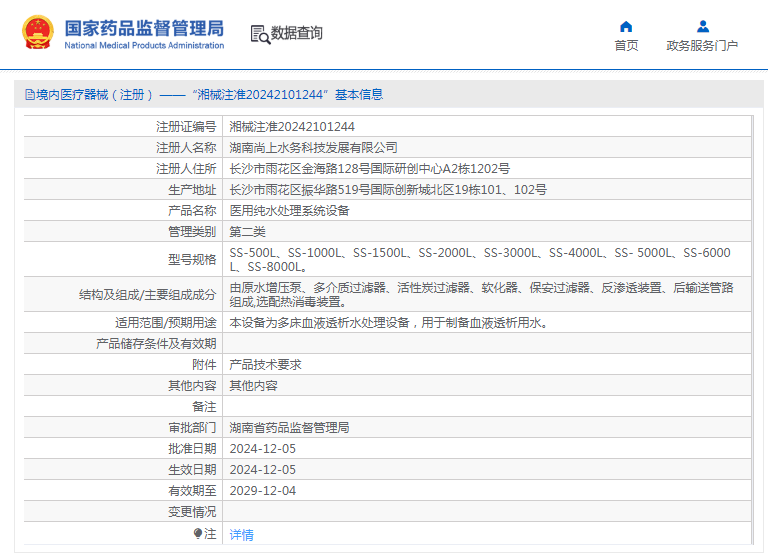The image size is (768, 558).
Task: Click the 其他内容 row label
Action: 192,386
